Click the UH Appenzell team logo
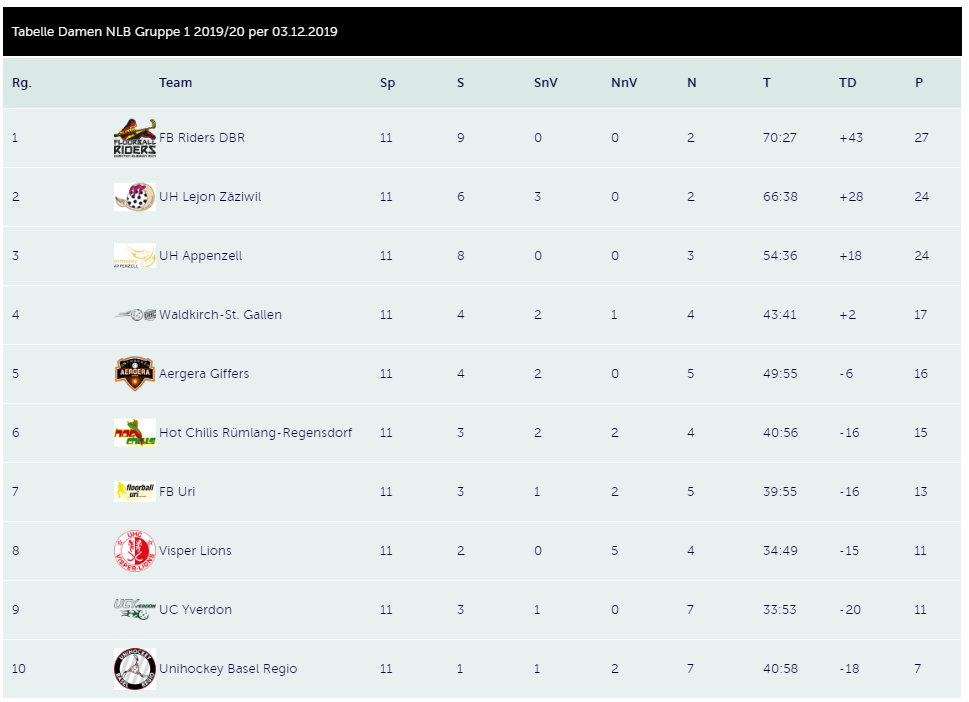The image size is (969, 702). click(134, 256)
